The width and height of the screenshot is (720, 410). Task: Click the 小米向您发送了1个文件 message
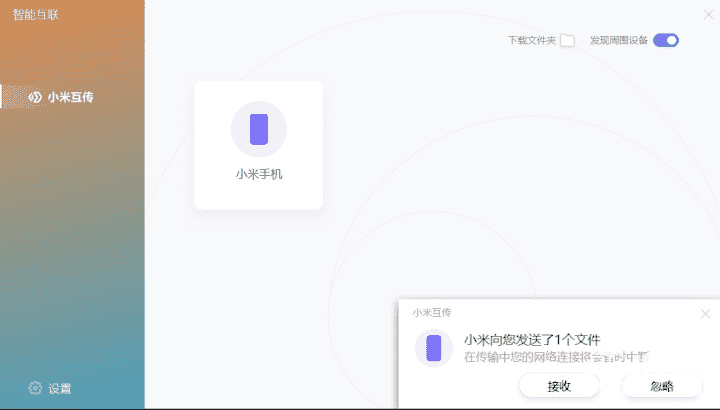point(532,340)
